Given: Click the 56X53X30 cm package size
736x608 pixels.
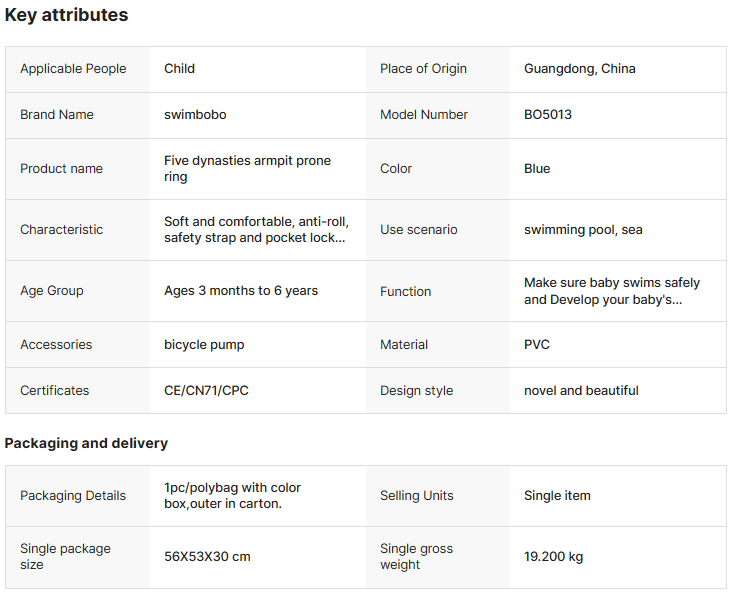Looking at the screenshot, I should (207, 557).
